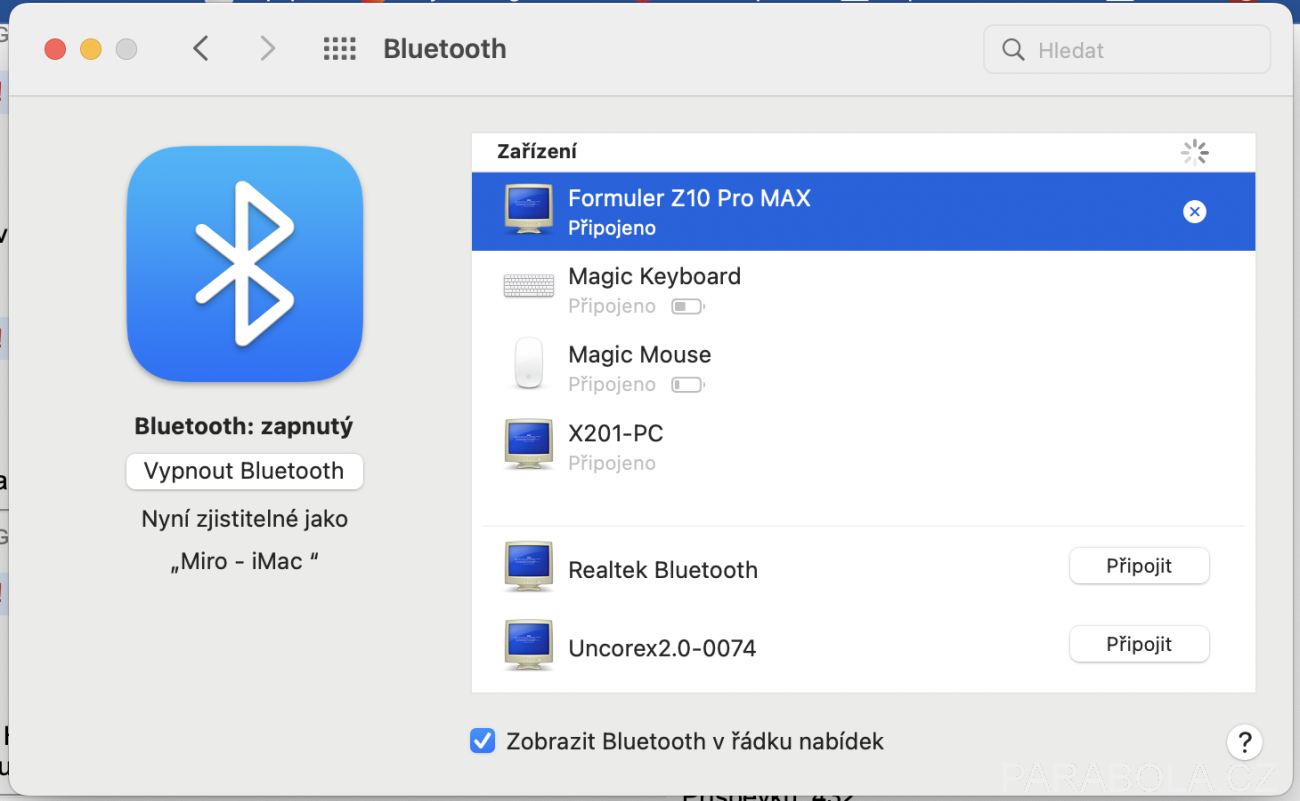Open help with the question mark button
1300x801 pixels.
1244,742
